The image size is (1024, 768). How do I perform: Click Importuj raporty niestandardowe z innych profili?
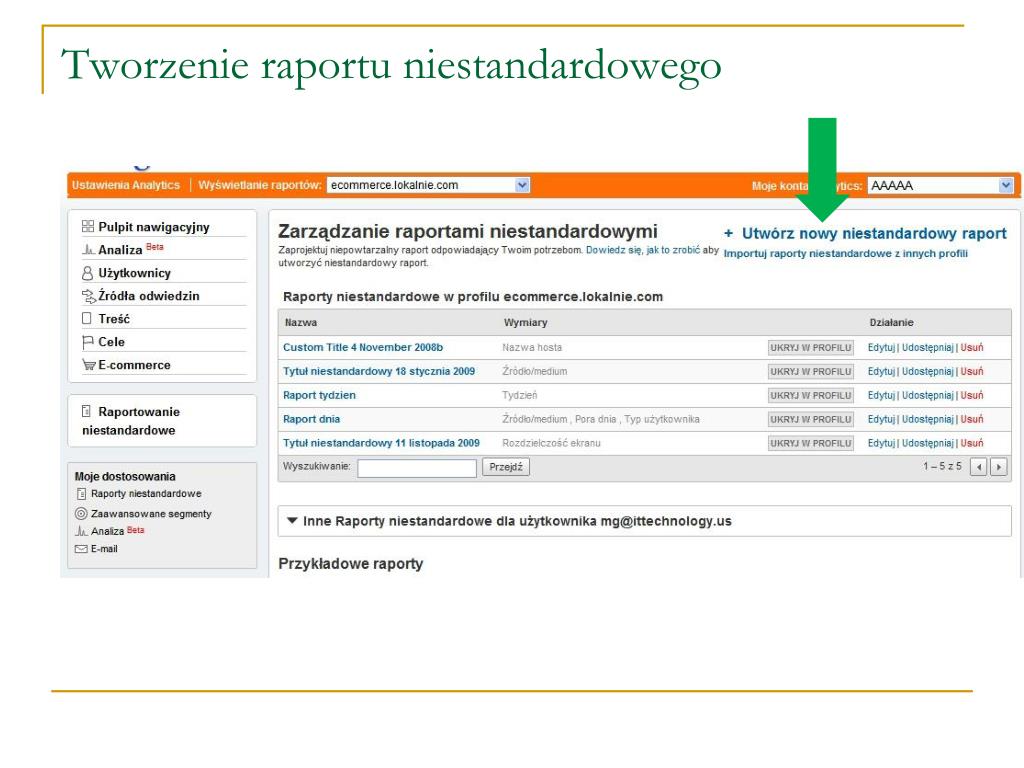point(846,253)
